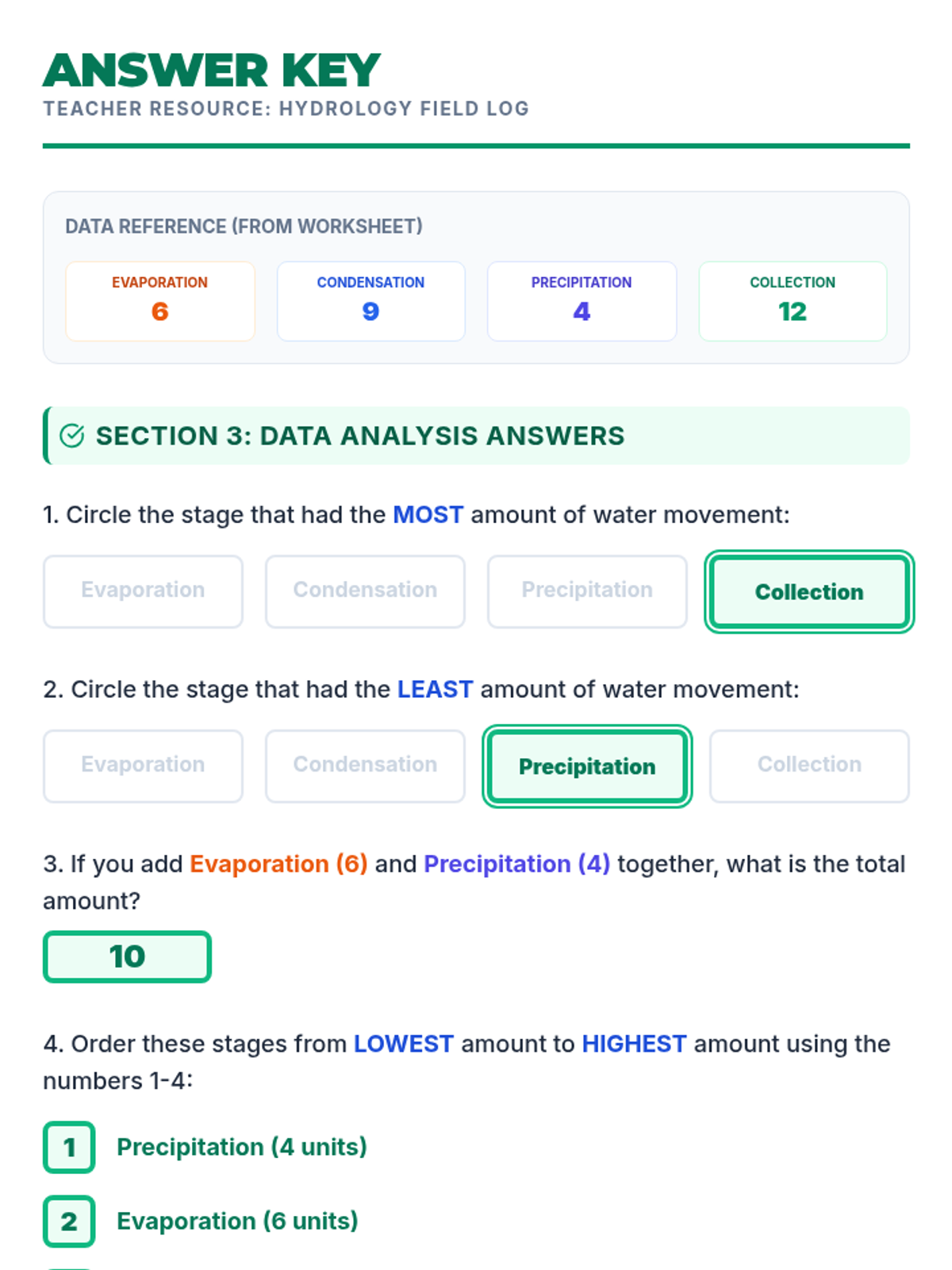Click the Section 3 Data Analysis Answers header
This screenshot has height=1270, width=952.
360,436
